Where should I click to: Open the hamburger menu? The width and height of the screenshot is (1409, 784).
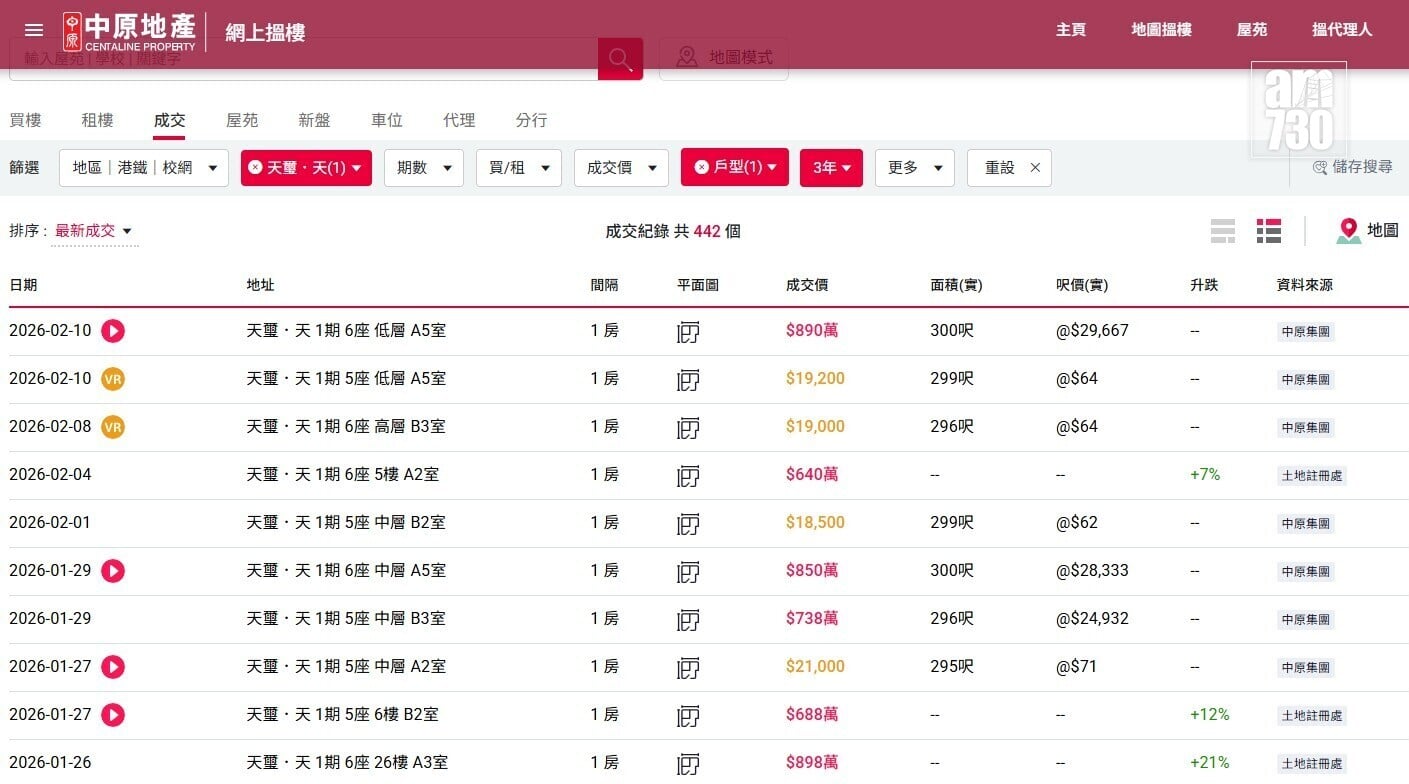[x=34, y=30]
